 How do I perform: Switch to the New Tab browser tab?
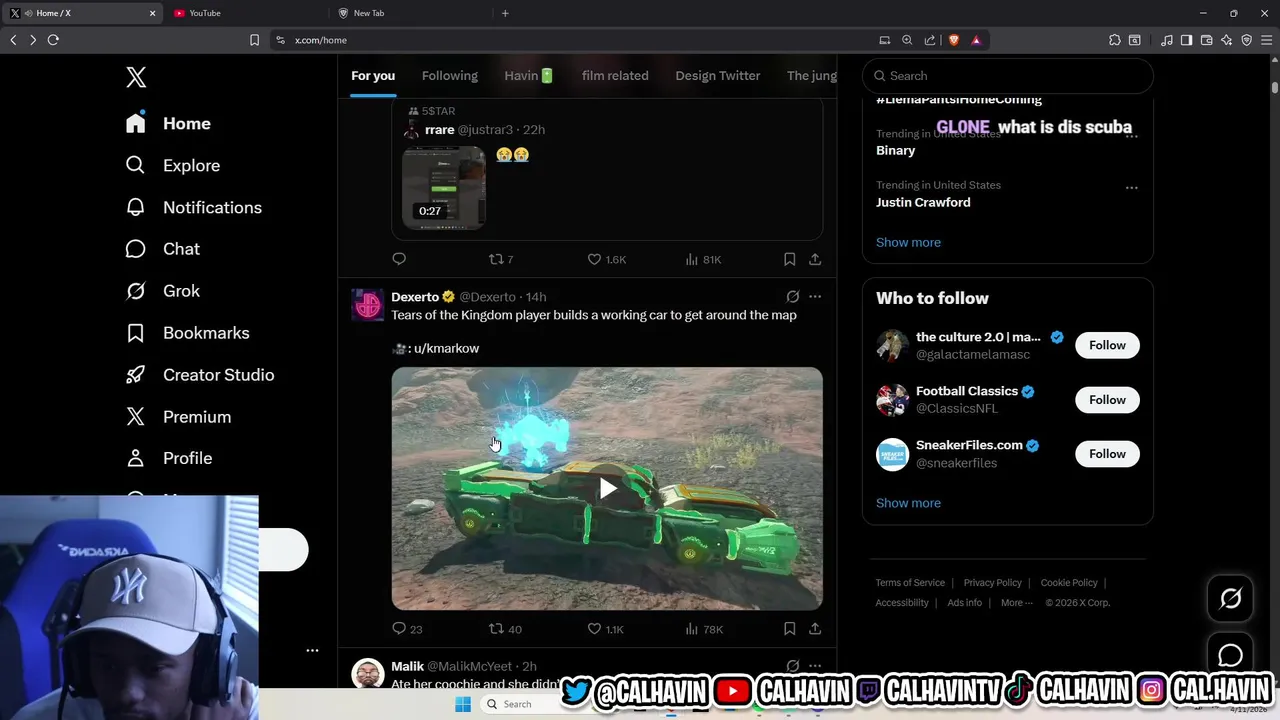point(408,13)
